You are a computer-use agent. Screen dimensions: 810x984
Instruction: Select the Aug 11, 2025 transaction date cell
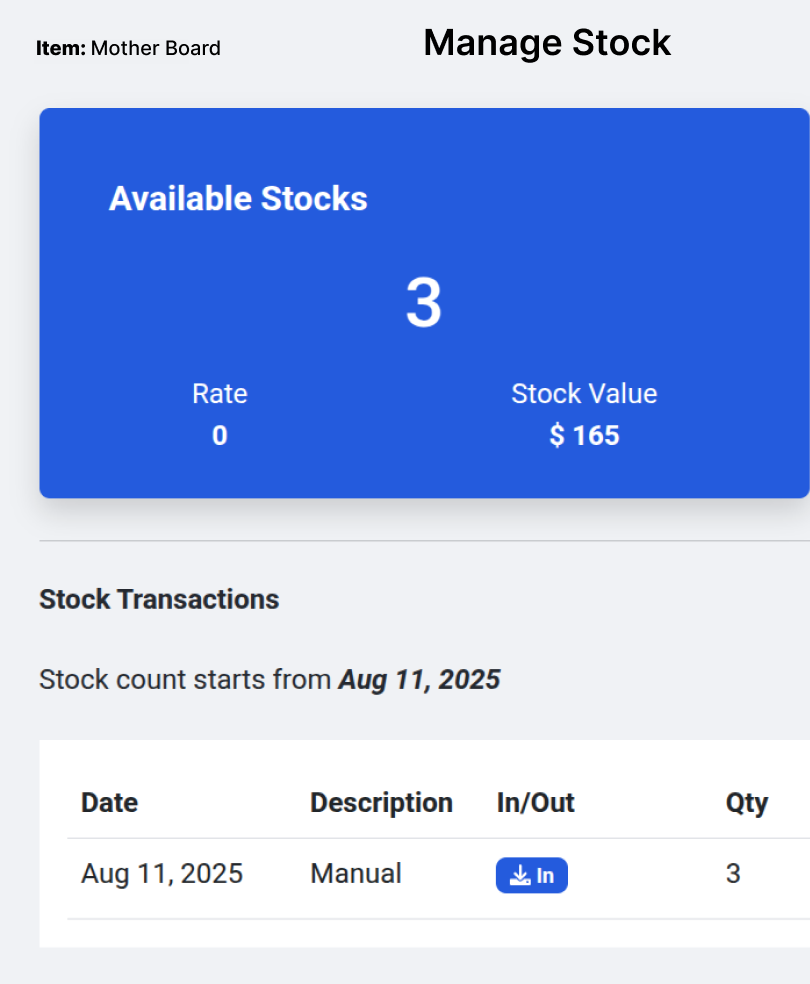click(162, 874)
